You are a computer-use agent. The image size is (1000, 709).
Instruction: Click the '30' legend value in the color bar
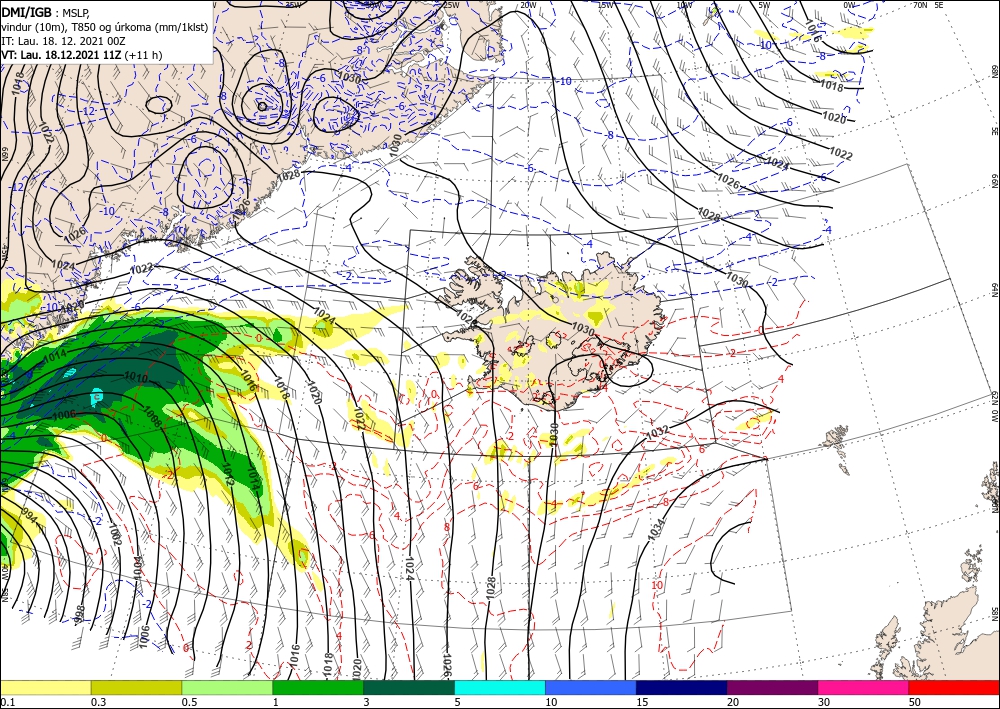coord(824,702)
